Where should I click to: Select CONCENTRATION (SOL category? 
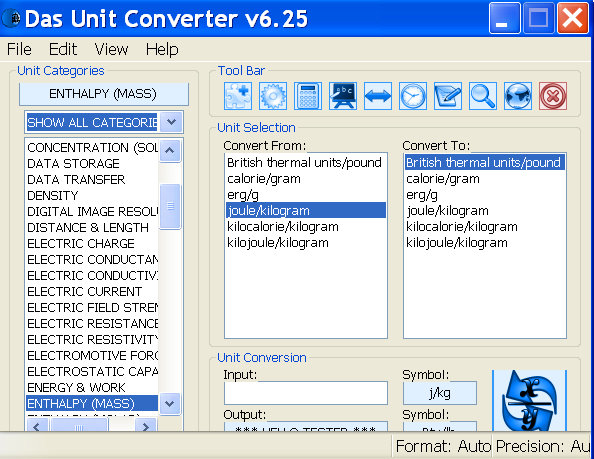point(92,147)
